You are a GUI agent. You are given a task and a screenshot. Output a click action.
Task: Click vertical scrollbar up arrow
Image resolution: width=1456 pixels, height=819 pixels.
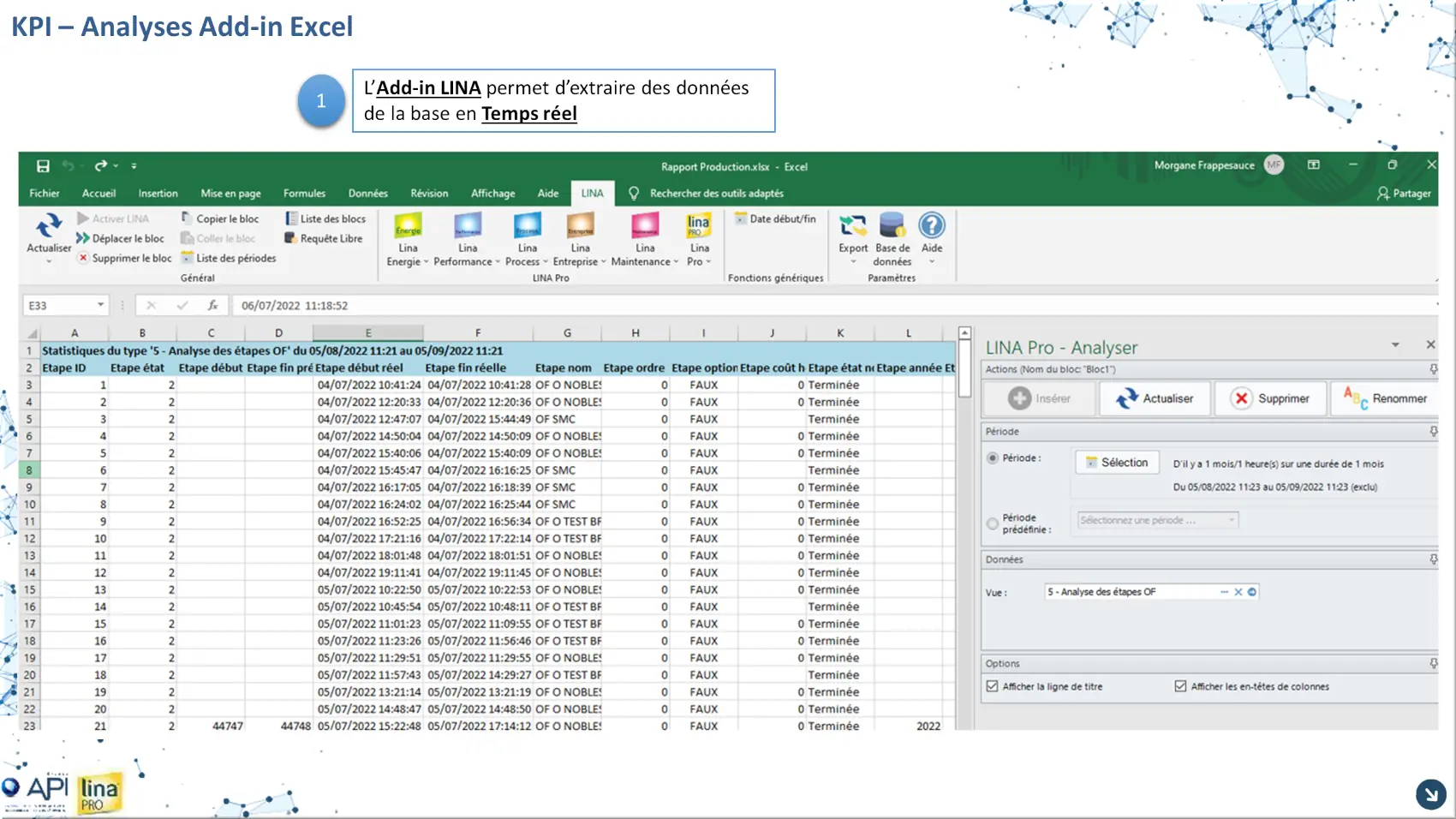click(x=964, y=333)
